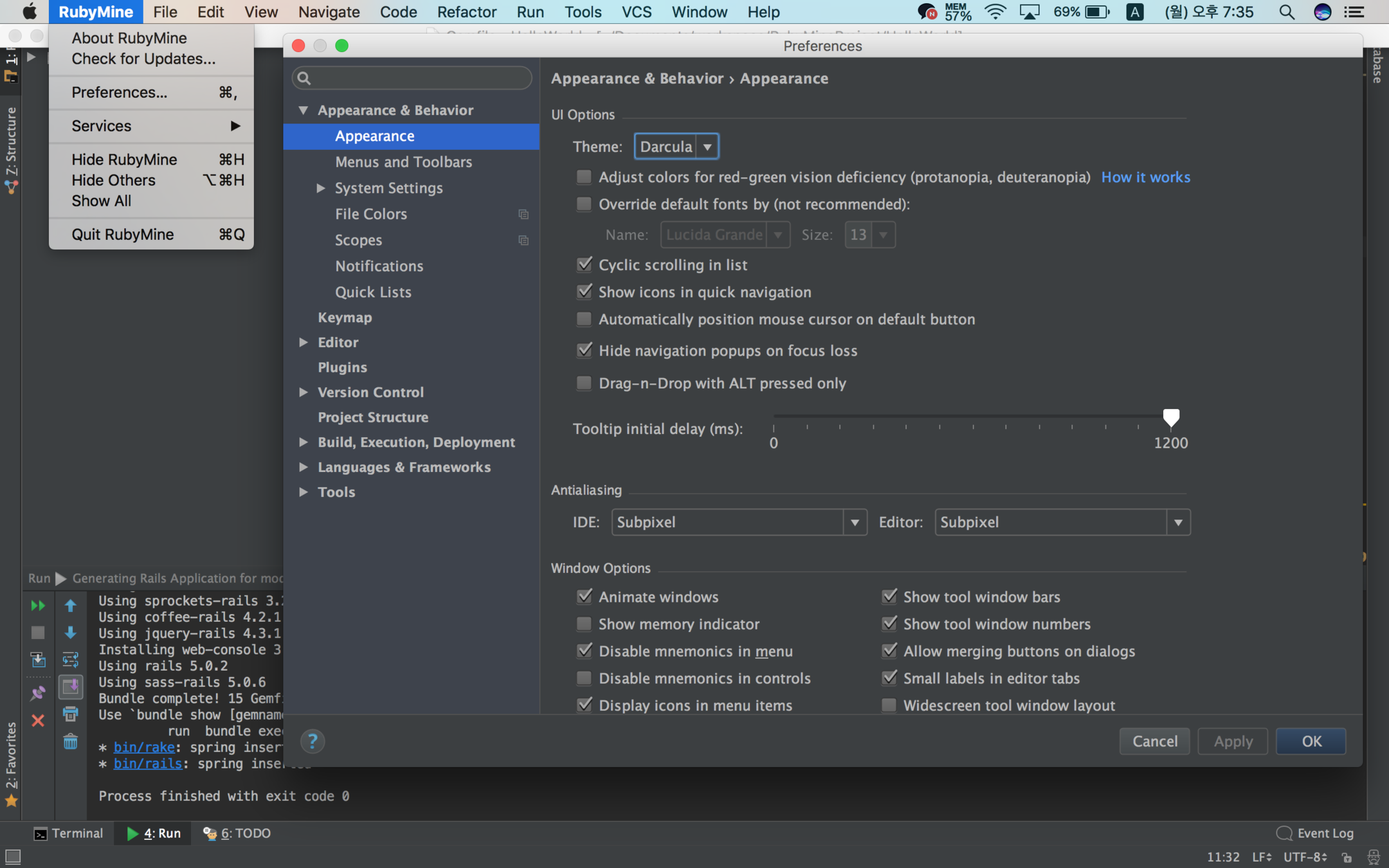
Task: Click the purple pin tab icon
Action: (x=37, y=693)
